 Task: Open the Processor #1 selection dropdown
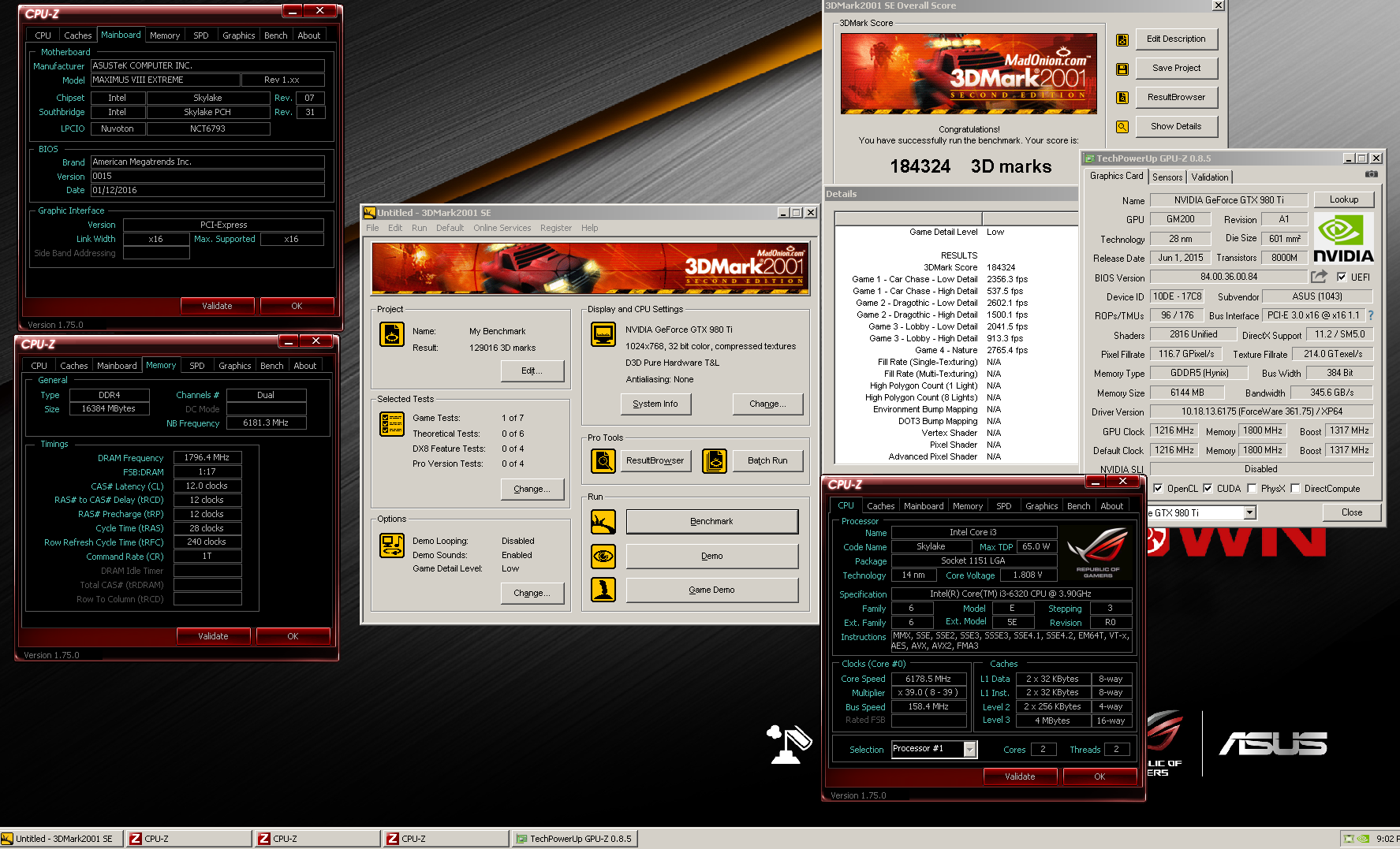point(970,749)
